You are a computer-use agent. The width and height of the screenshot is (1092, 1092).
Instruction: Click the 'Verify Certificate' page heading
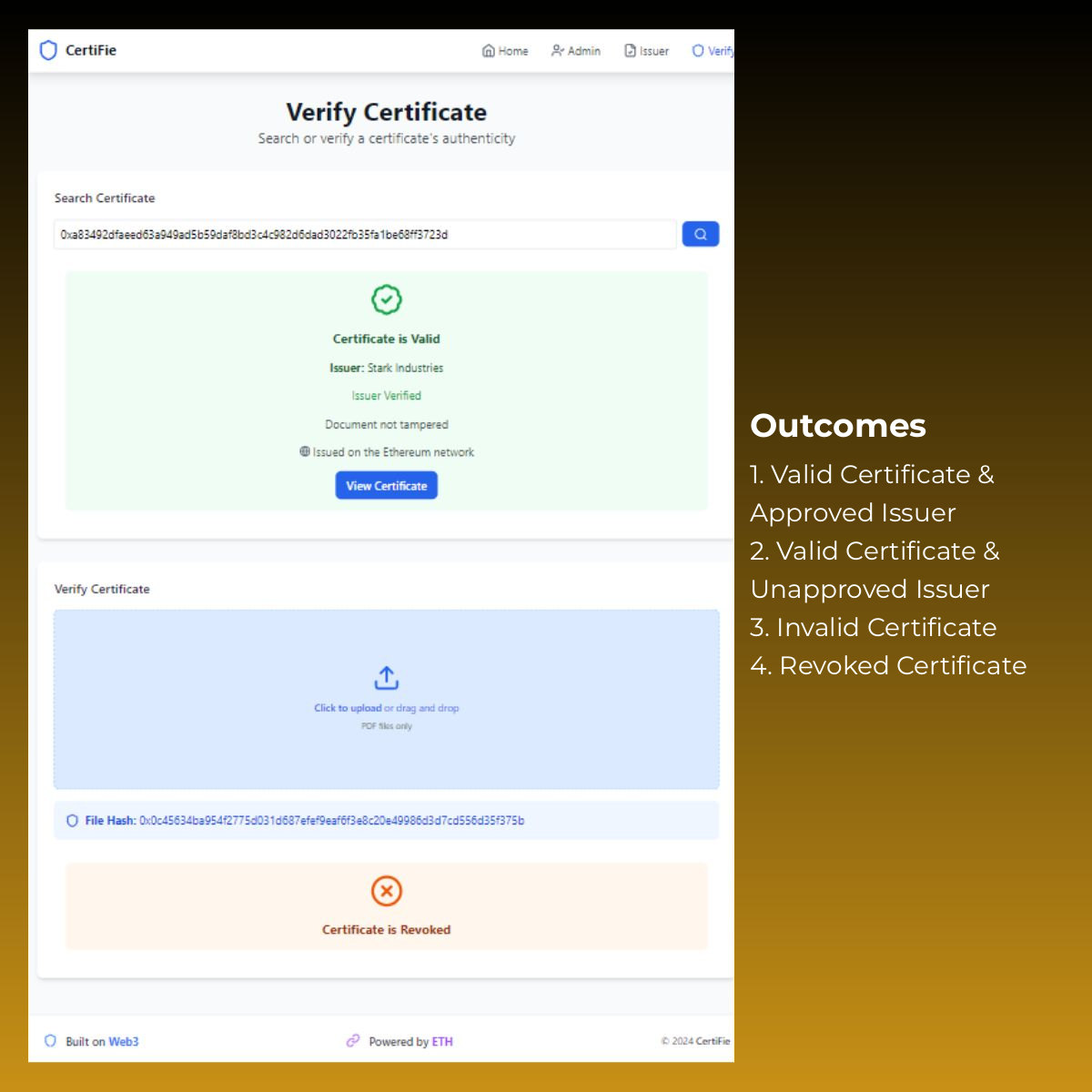click(387, 112)
